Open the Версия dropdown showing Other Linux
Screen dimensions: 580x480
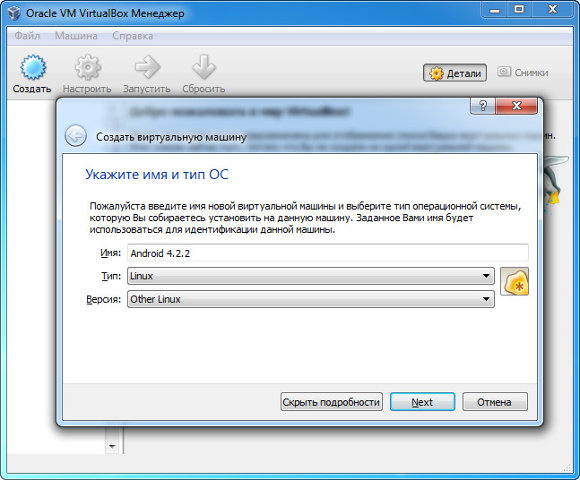(311, 299)
